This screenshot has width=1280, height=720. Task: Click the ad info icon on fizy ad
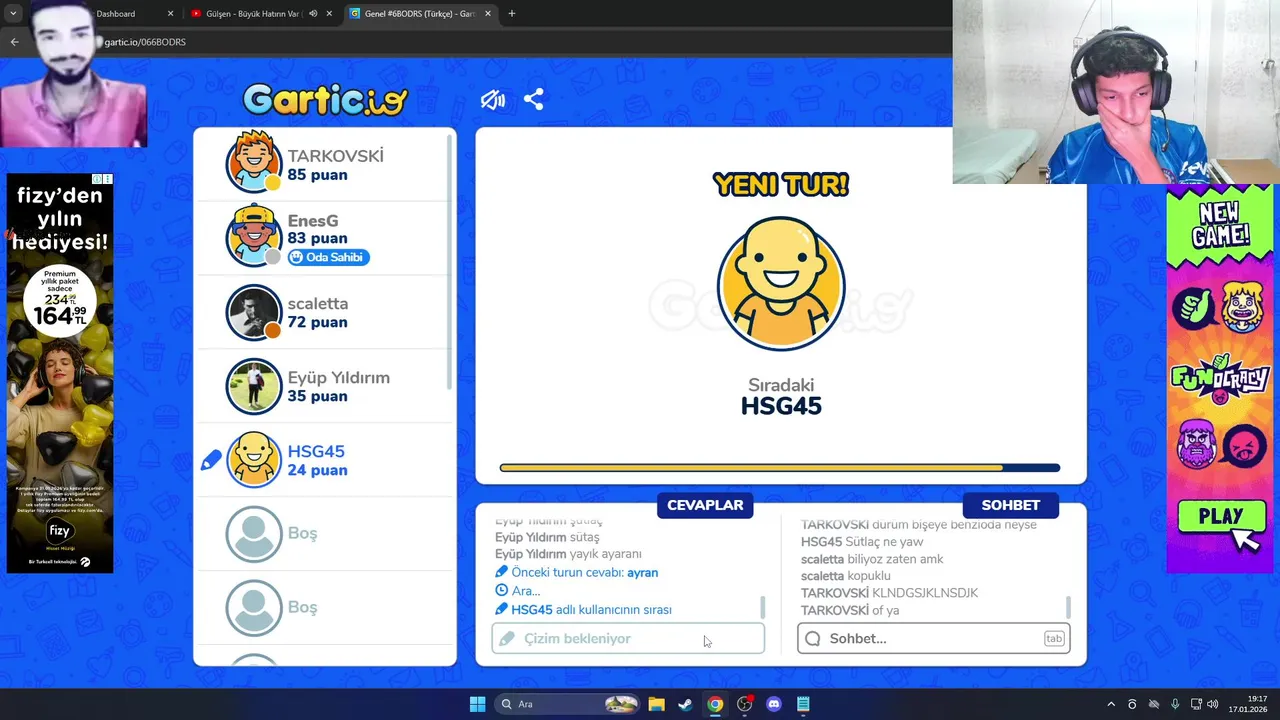[98, 179]
